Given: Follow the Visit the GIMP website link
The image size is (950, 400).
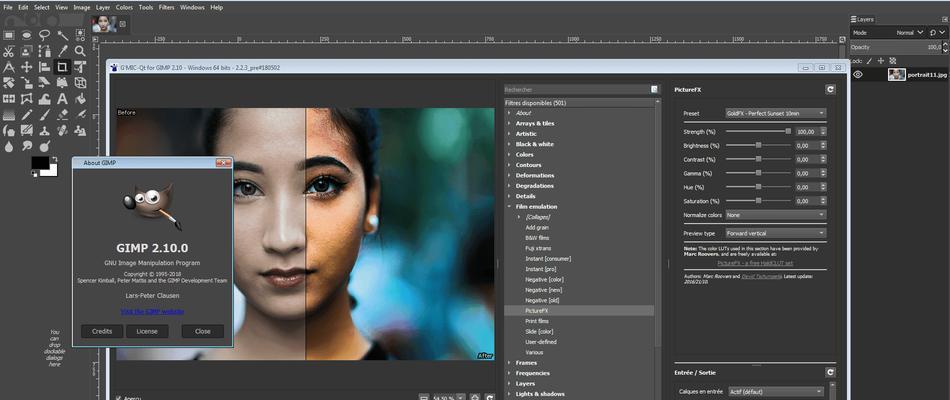Looking at the screenshot, I should (x=152, y=312).
